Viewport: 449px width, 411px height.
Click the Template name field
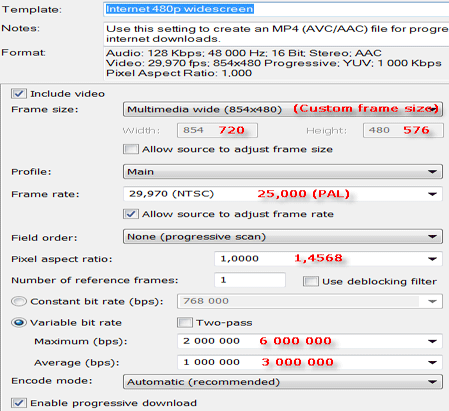coord(276,9)
